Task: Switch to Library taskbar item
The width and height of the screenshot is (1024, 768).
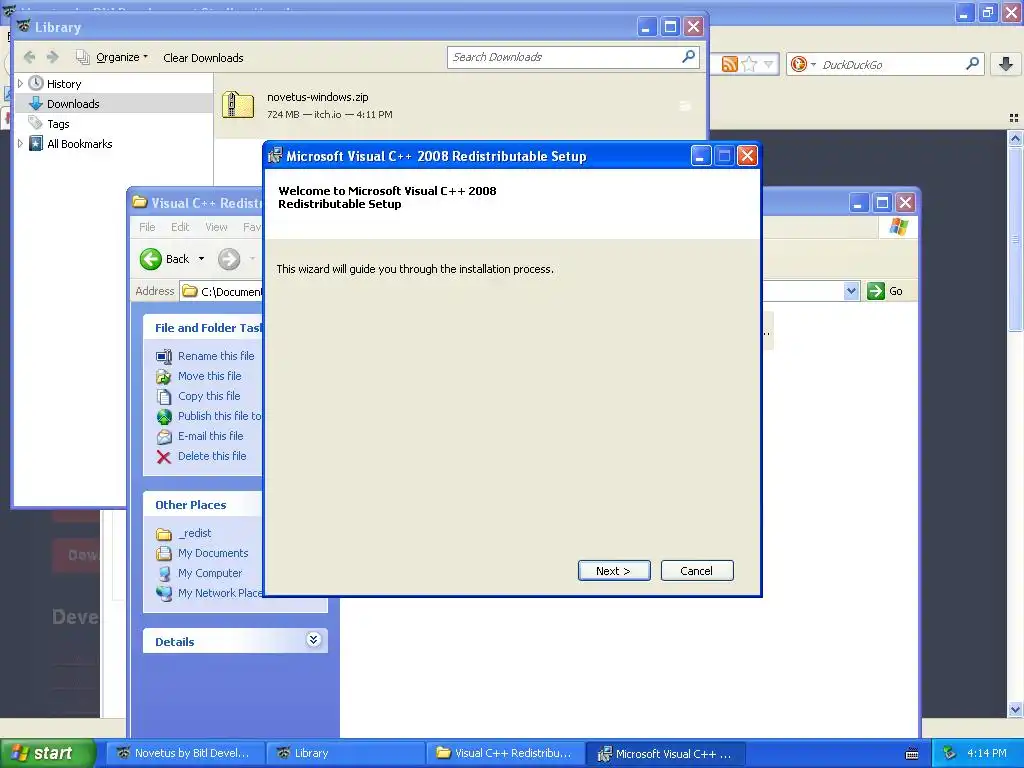Action: (345, 754)
